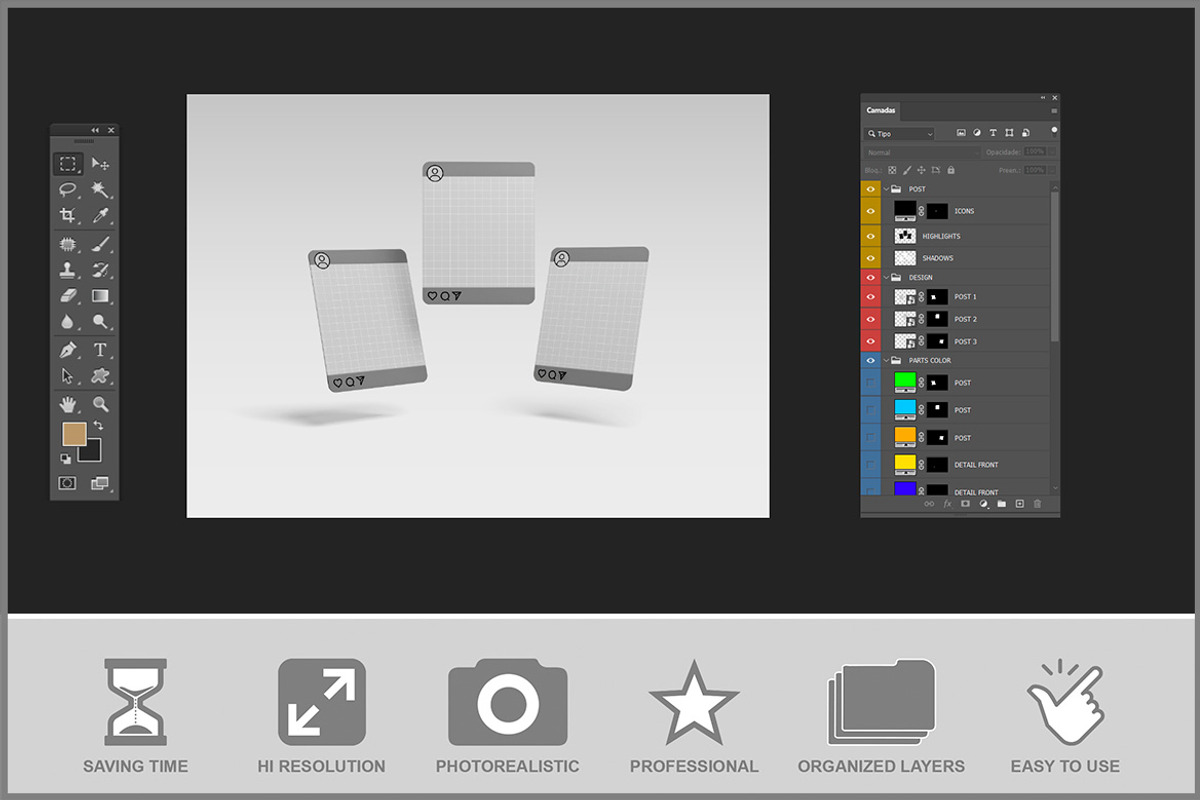Collapse the DESIGN group folder
The image size is (1200, 800).
pyautogui.click(x=886, y=277)
